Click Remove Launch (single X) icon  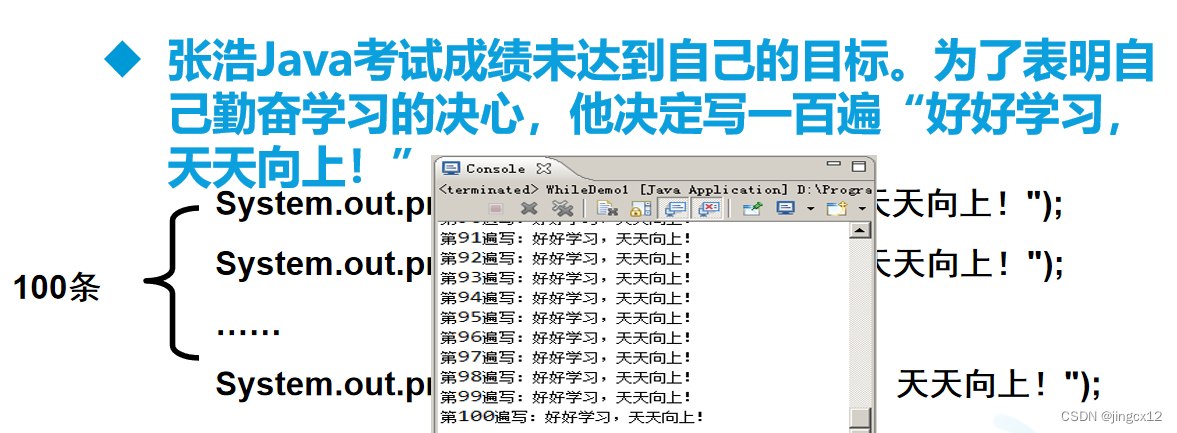(x=529, y=208)
